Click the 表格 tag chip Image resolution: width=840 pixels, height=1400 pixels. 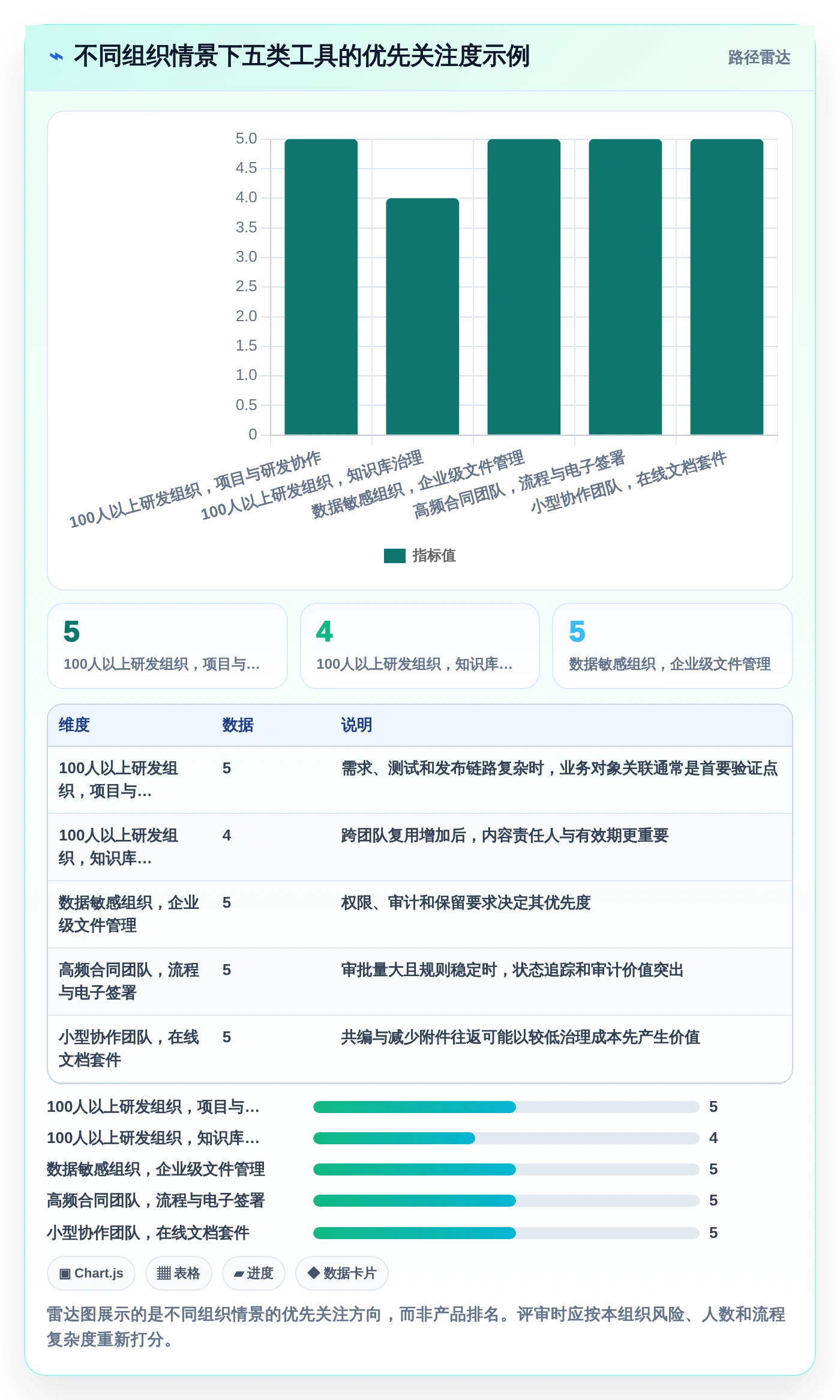pos(179,1273)
